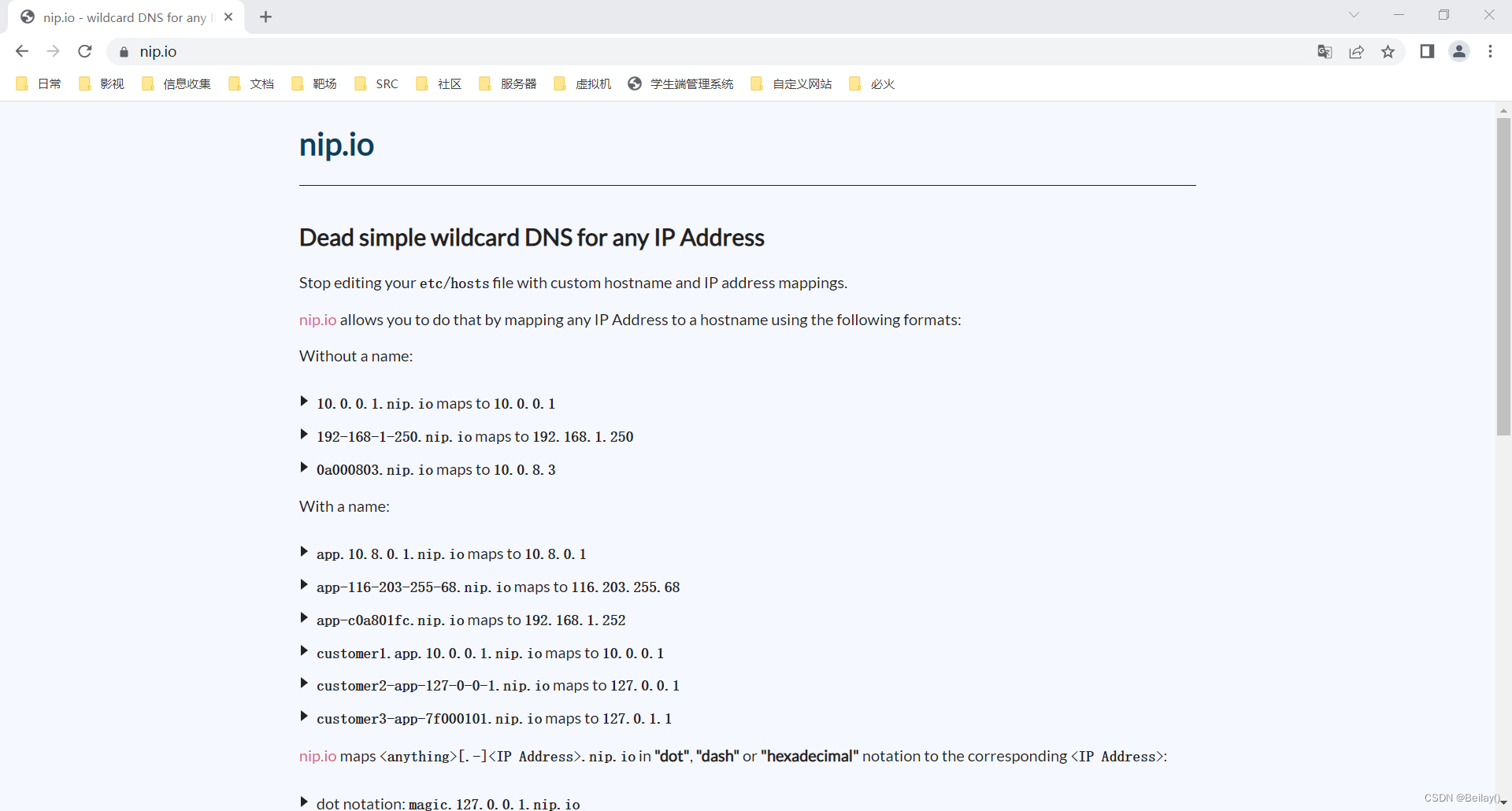Open the 文档 bookmark folder
Viewport: 1512px width, 811px height.
click(251, 83)
